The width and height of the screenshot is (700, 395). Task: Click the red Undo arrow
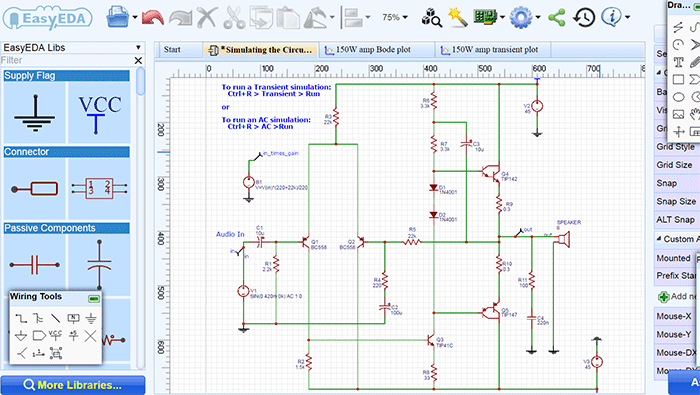(x=152, y=18)
